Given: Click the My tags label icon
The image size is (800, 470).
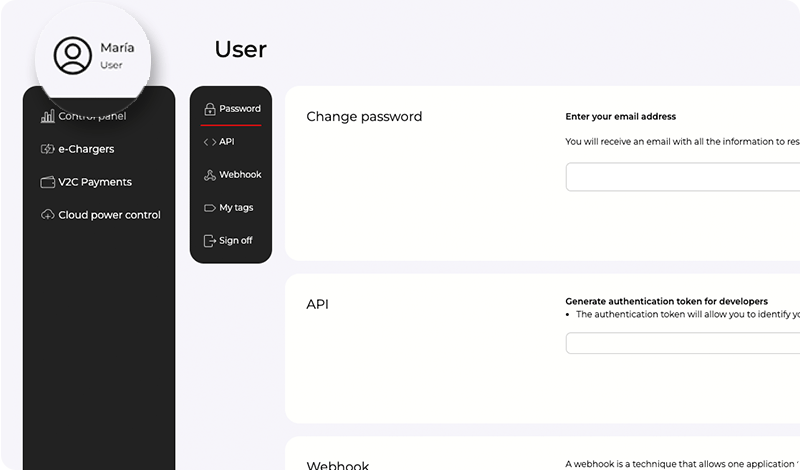Looking at the screenshot, I should click(x=209, y=208).
